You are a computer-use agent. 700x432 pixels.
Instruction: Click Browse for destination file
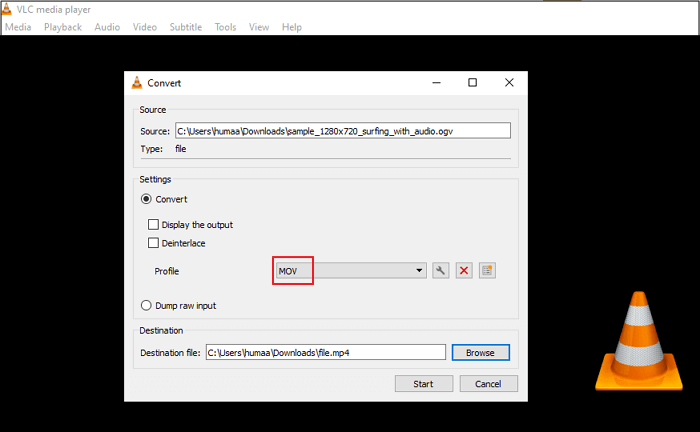480,352
